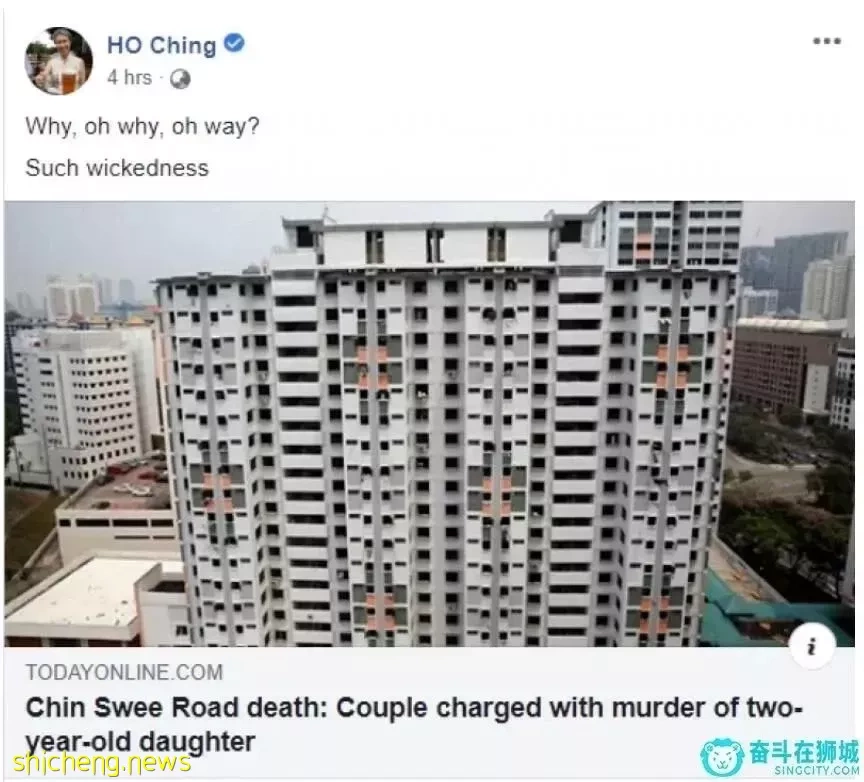The width and height of the screenshot is (864, 782).
Task: Open the HDB building article image
Action: pyautogui.click(x=429, y=424)
